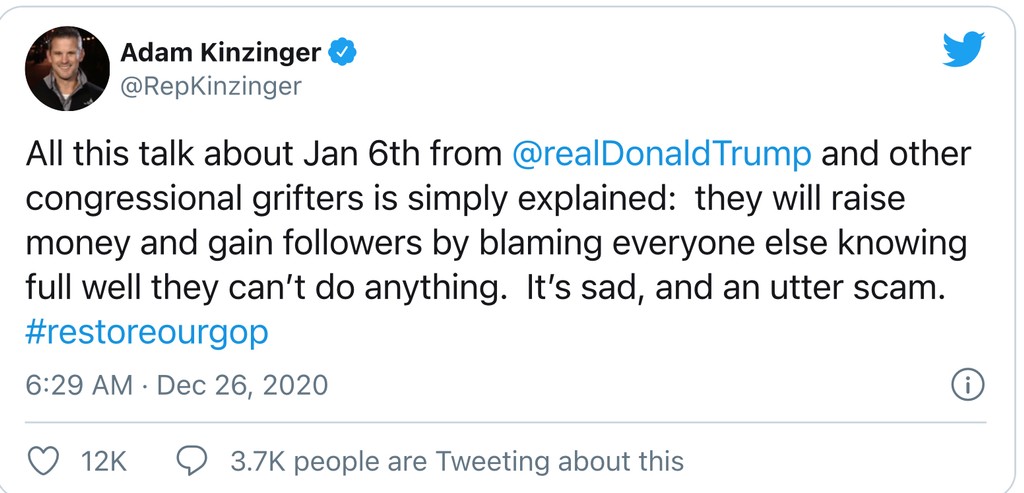
Task: Open Adam Kinzinger's profile photo
Action: [x=66, y=67]
